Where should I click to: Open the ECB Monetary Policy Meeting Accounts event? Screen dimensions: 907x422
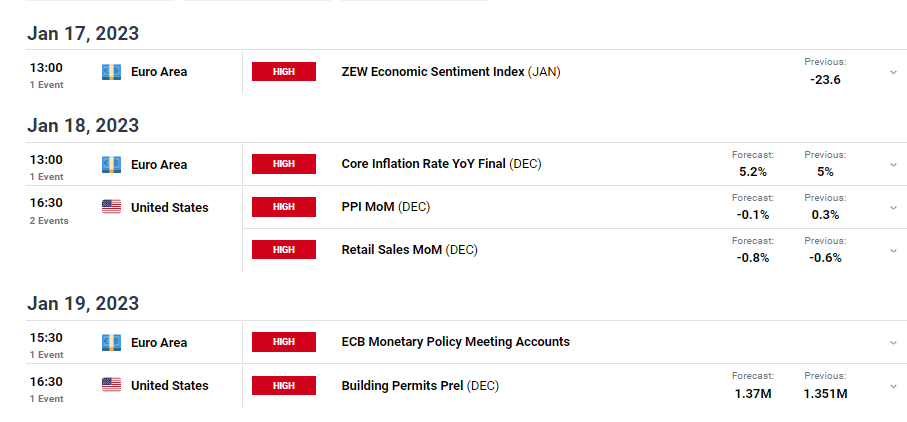[456, 342]
